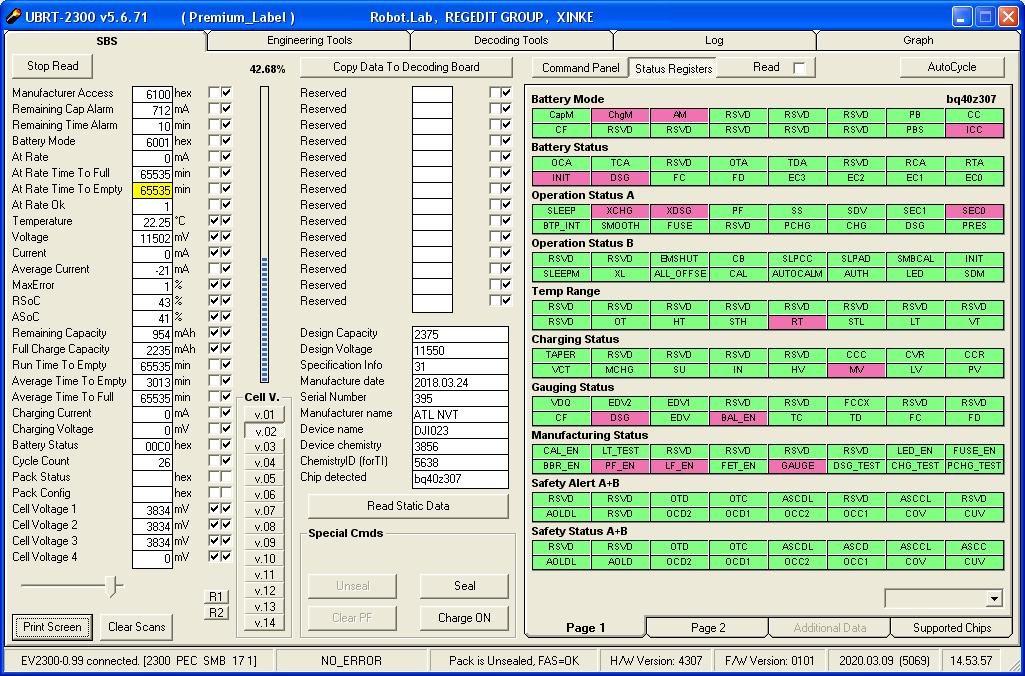Click the XCHG bit in Operation Status A
The image size is (1025, 676).
coord(620,211)
